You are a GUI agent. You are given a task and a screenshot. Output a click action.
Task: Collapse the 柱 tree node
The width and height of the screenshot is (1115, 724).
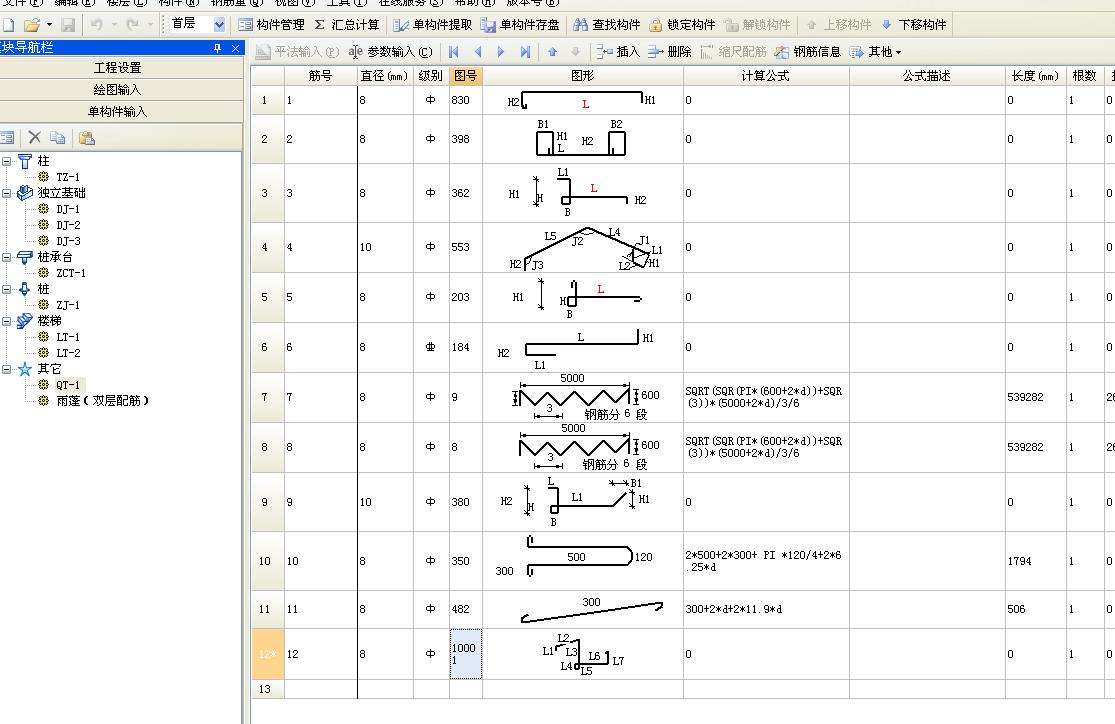(6, 161)
